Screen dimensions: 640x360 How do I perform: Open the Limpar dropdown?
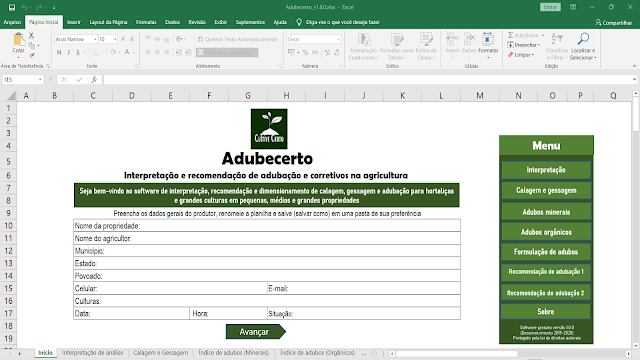(533, 55)
